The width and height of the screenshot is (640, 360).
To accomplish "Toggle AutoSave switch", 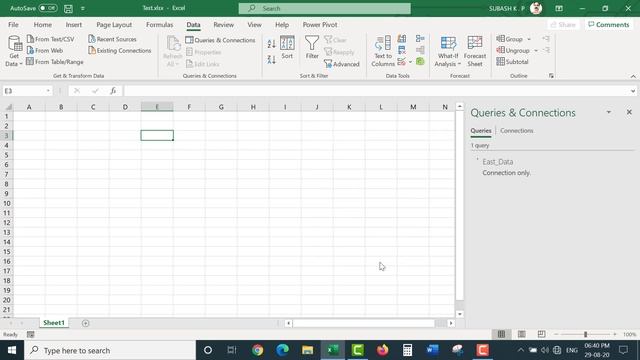I will [48, 8].
